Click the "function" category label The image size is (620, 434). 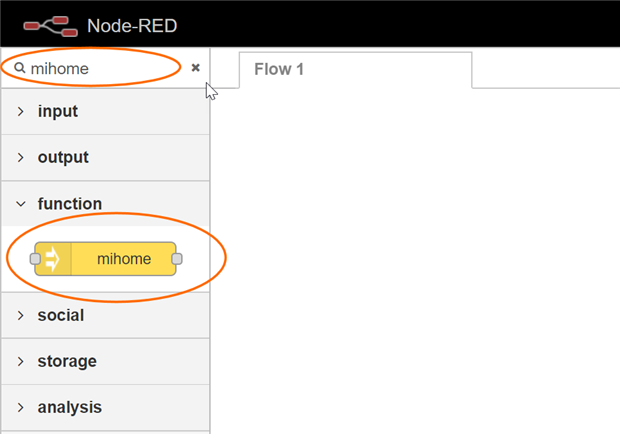(70, 203)
